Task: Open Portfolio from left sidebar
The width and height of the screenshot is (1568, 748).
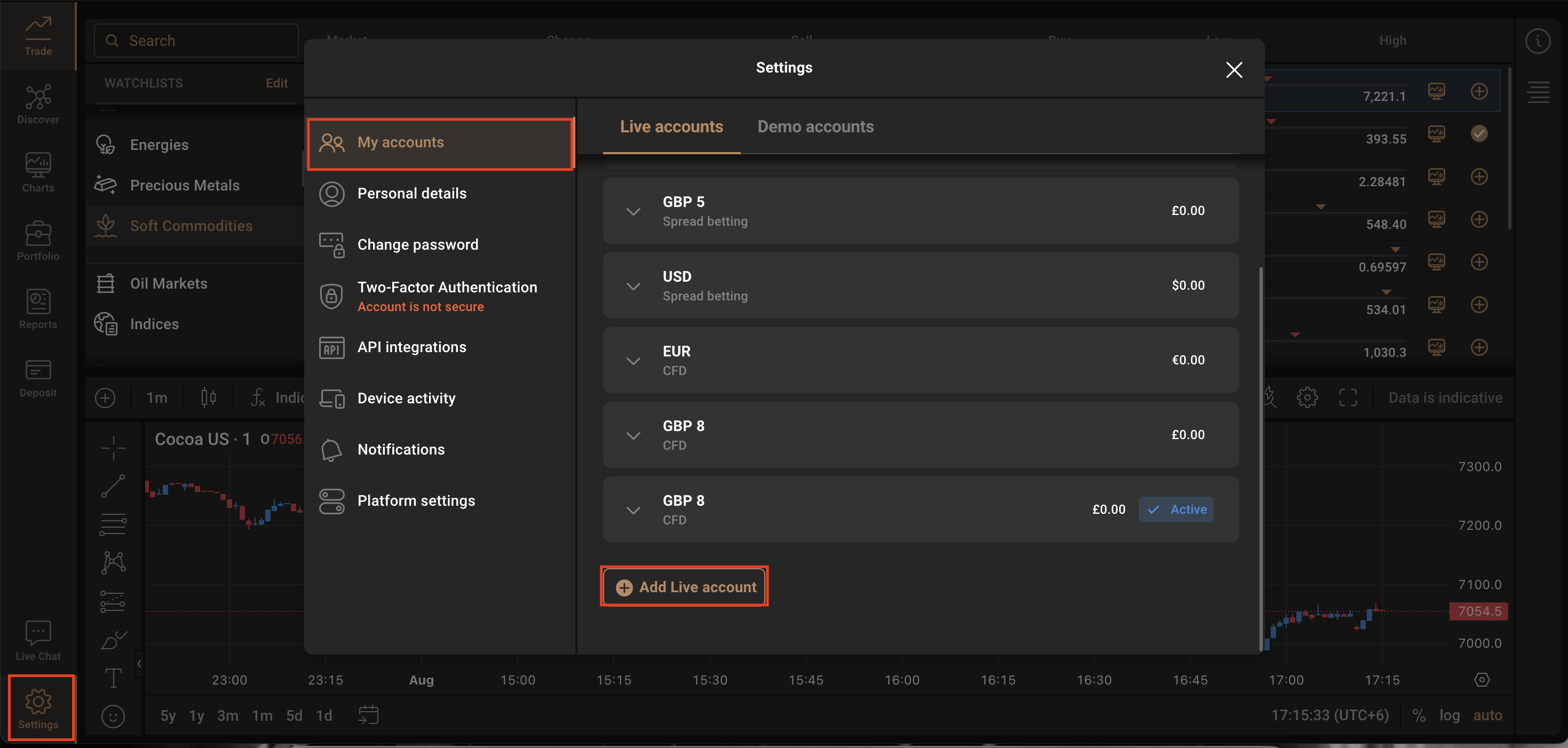Action: click(x=38, y=241)
